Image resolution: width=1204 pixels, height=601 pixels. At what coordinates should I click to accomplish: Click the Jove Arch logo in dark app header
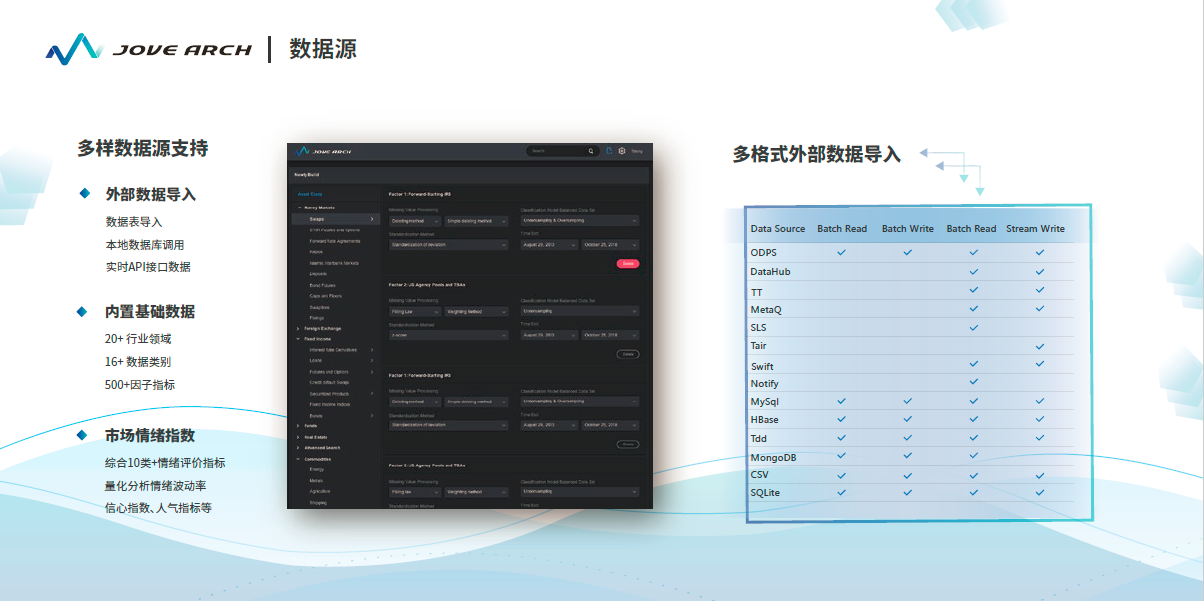(325, 151)
